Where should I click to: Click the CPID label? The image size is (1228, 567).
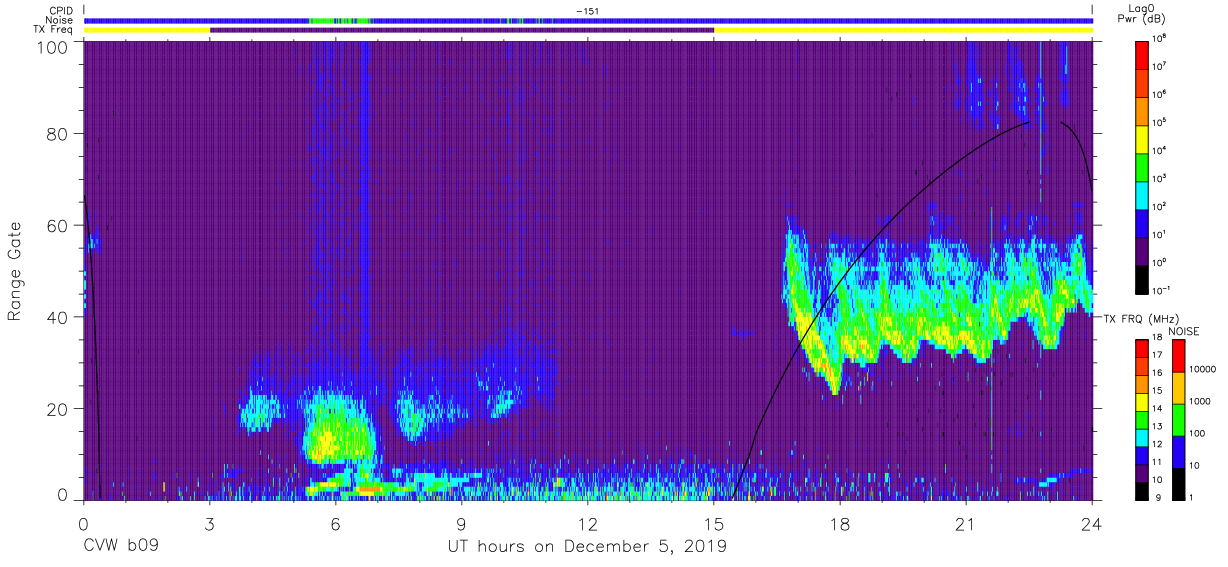point(63,11)
